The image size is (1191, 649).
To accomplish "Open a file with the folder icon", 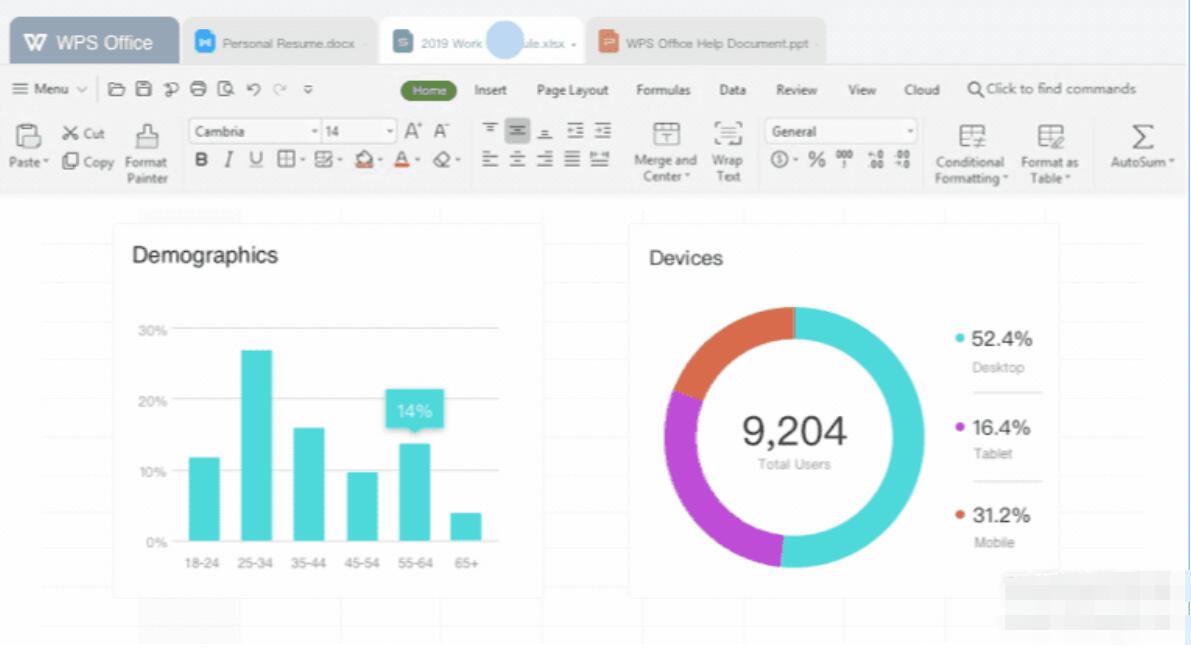I will click(x=116, y=90).
